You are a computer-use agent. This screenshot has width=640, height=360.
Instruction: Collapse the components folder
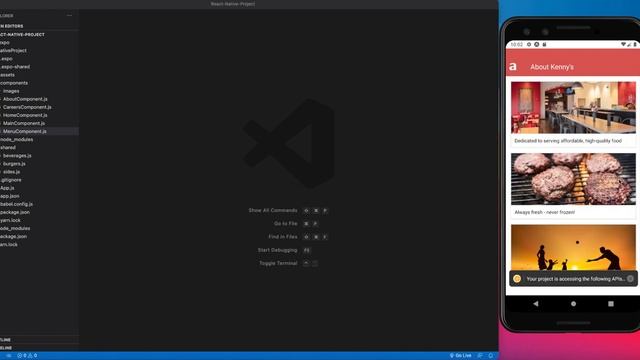[x=14, y=83]
